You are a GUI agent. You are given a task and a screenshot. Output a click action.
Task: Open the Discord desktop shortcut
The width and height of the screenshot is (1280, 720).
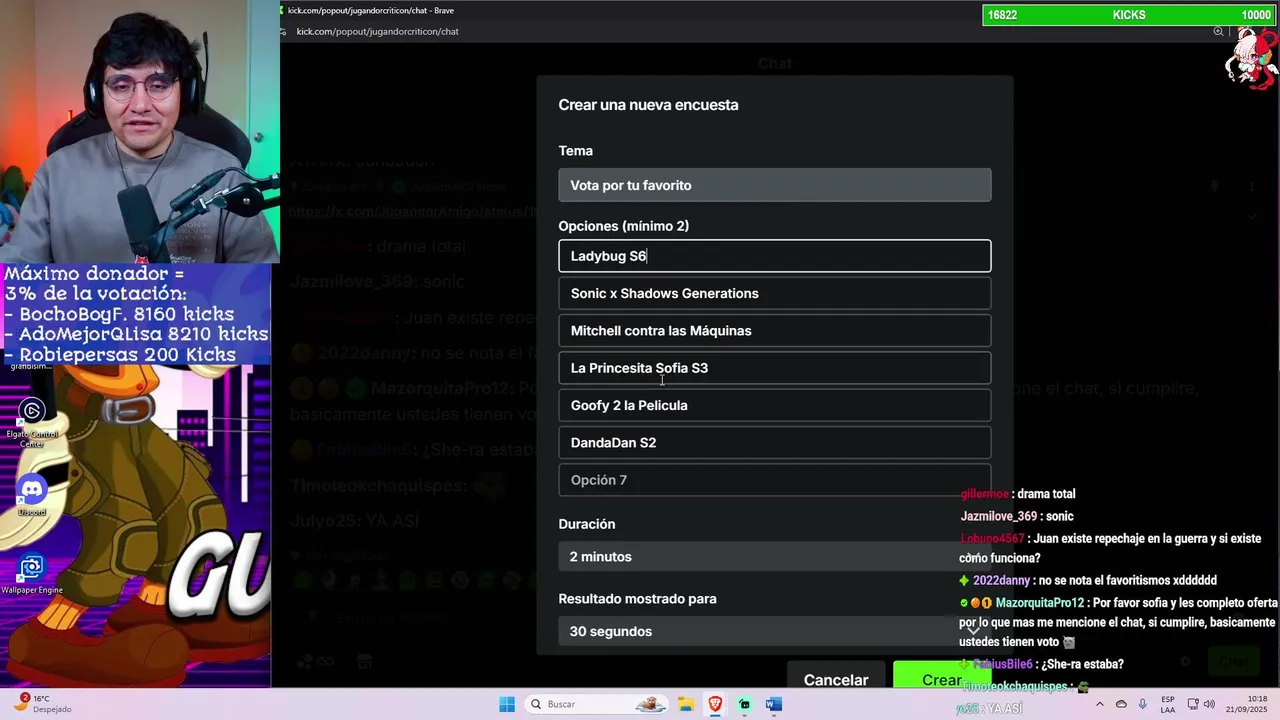coord(32,496)
